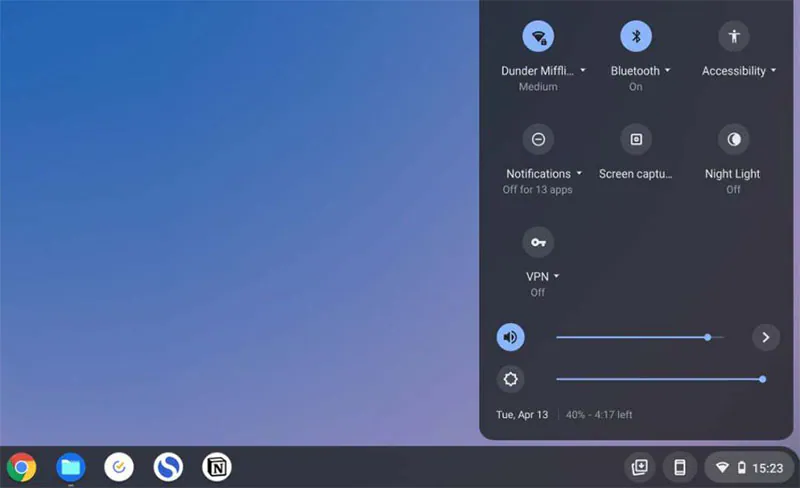Open the Notion app icon
The image size is (800, 488).
217,467
